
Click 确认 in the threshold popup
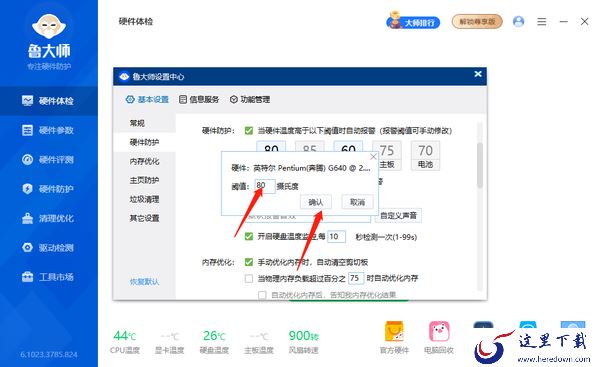(316, 202)
